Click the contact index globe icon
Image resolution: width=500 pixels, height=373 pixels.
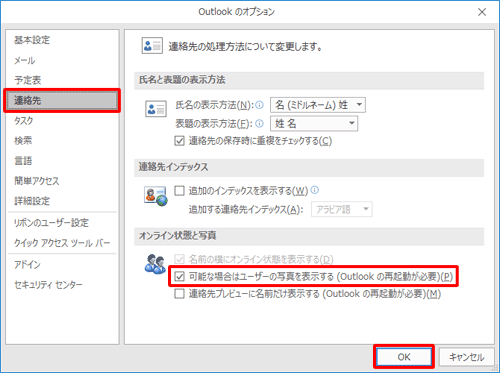[156, 196]
